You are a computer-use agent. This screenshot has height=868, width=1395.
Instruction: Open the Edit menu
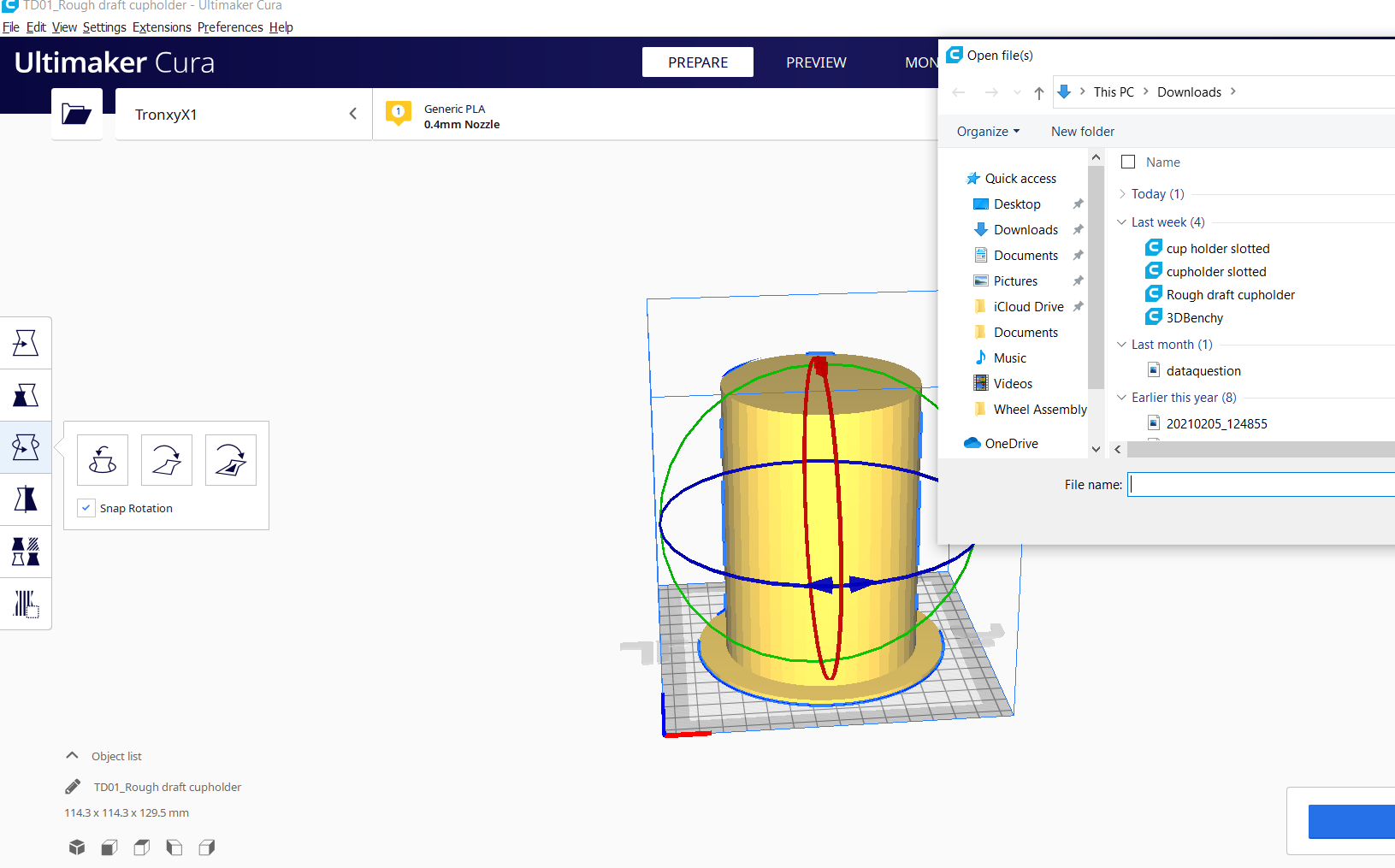(x=36, y=27)
